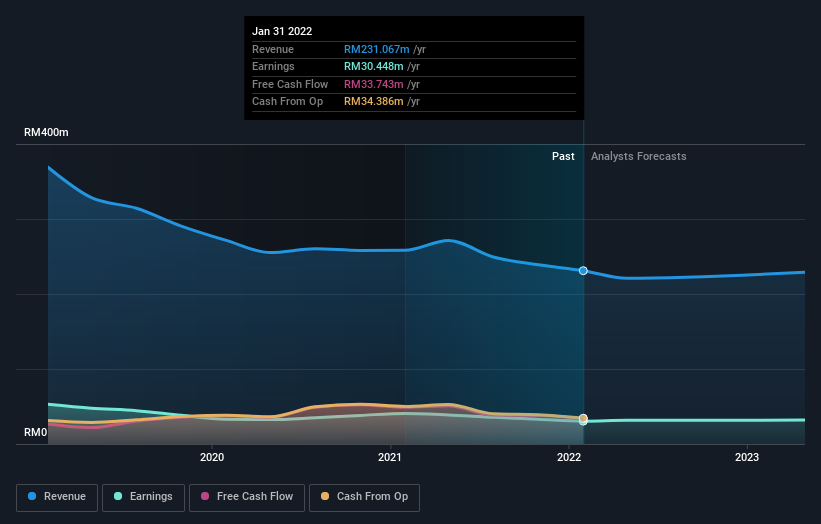Image resolution: width=821 pixels, height=524 pixels.
Task: Click the 2023 x-axis label
Action: [x=747, y=457]
